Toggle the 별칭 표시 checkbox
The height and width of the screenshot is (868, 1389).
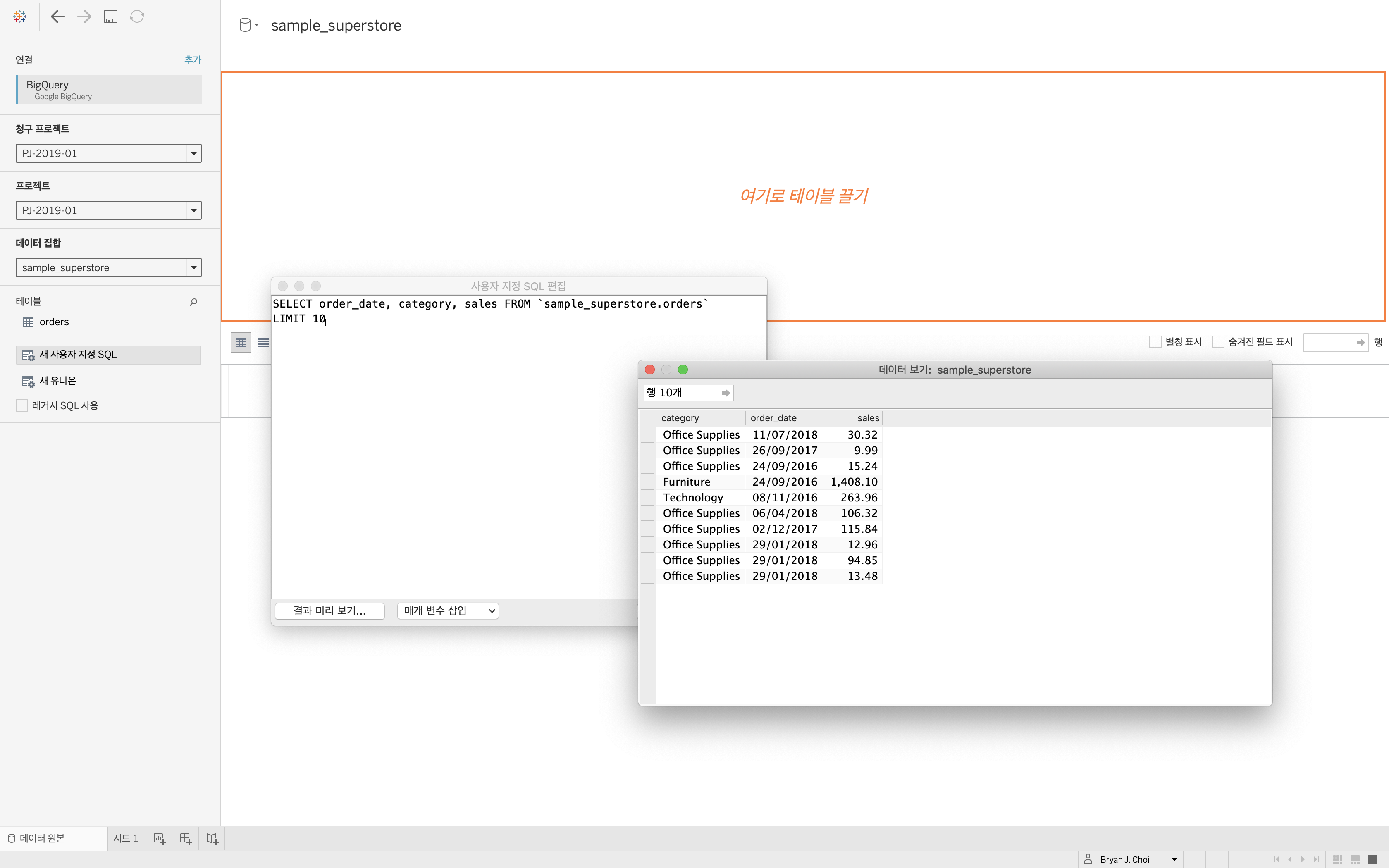[1155, 342]
